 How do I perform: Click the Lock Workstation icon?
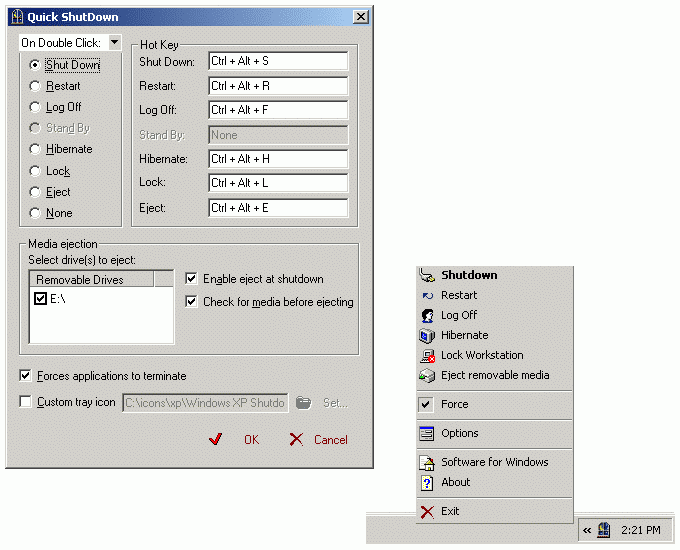pyautogui.click(x=427, y=356)
